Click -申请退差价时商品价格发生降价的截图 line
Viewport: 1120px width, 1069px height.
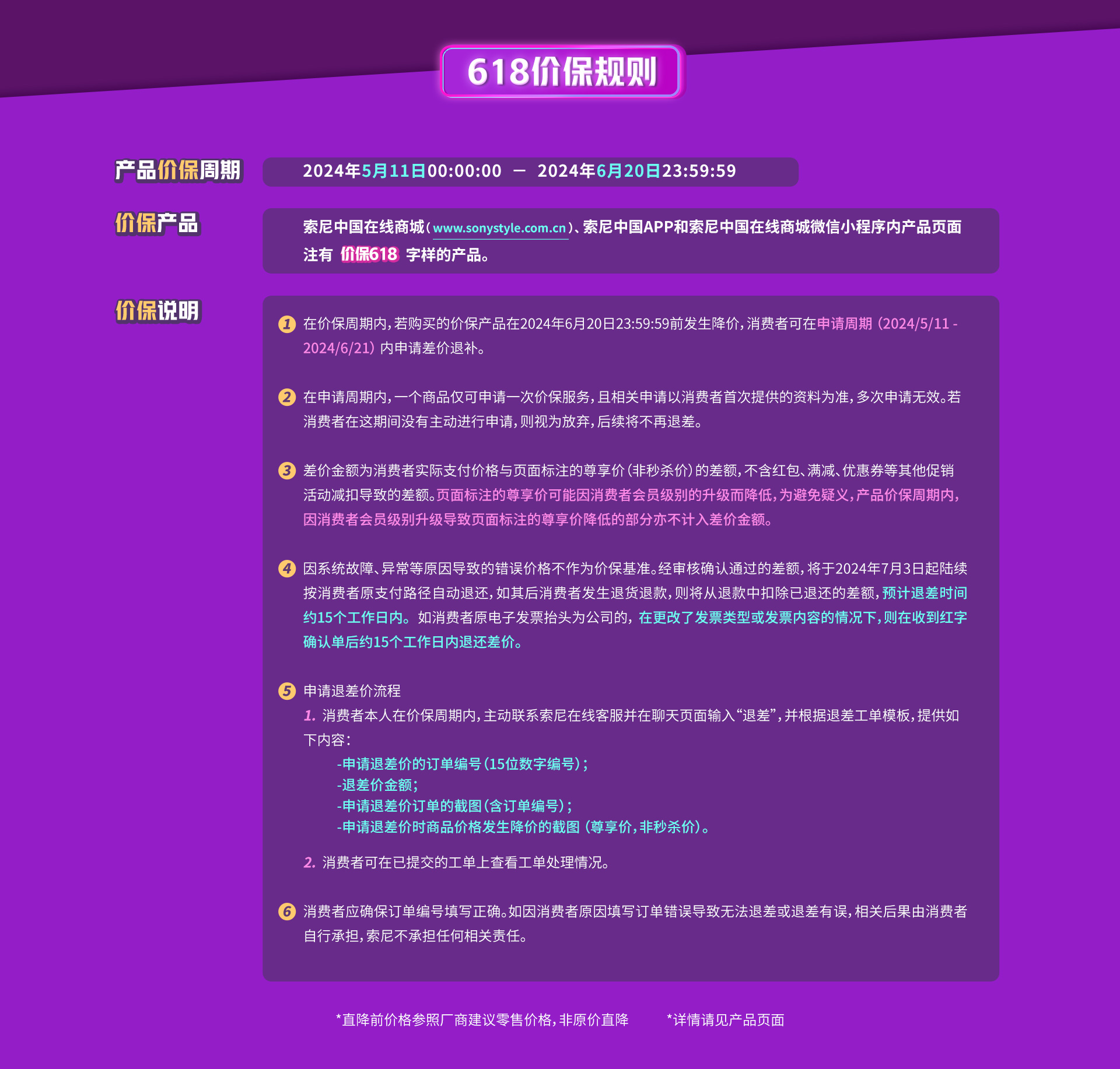click(x=523, y=827)
